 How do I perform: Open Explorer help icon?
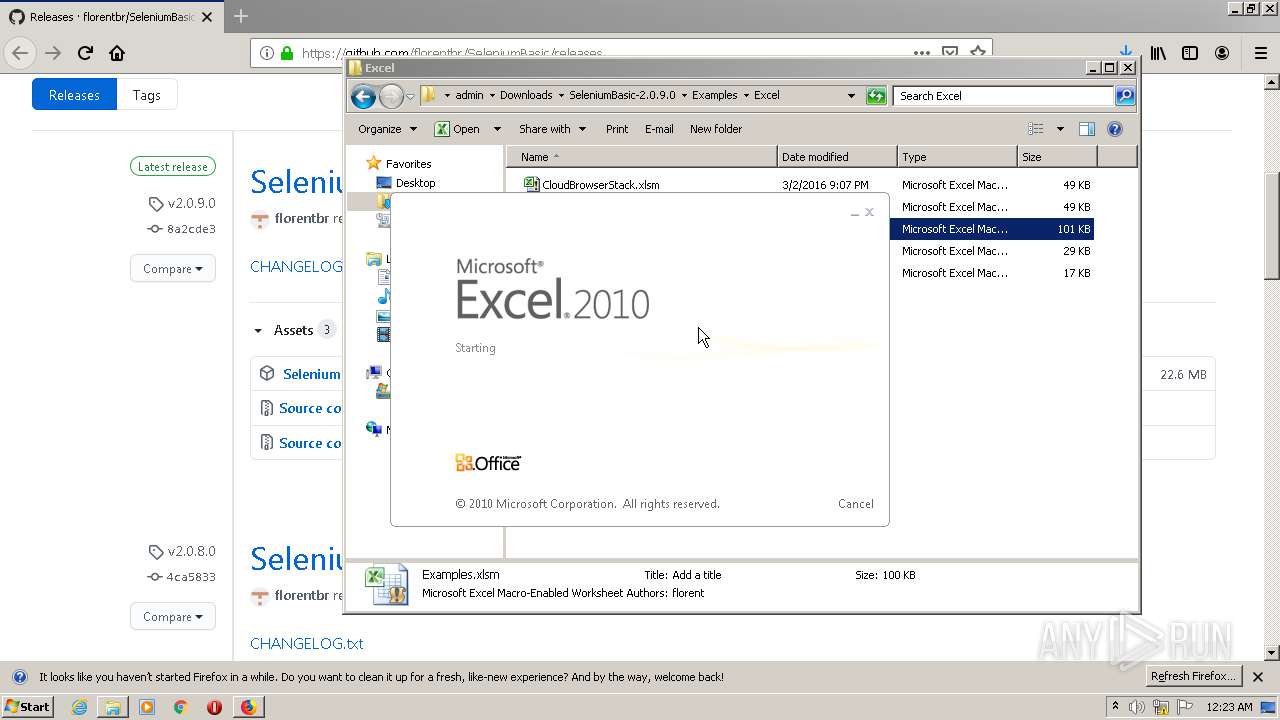pos(1115,129)
